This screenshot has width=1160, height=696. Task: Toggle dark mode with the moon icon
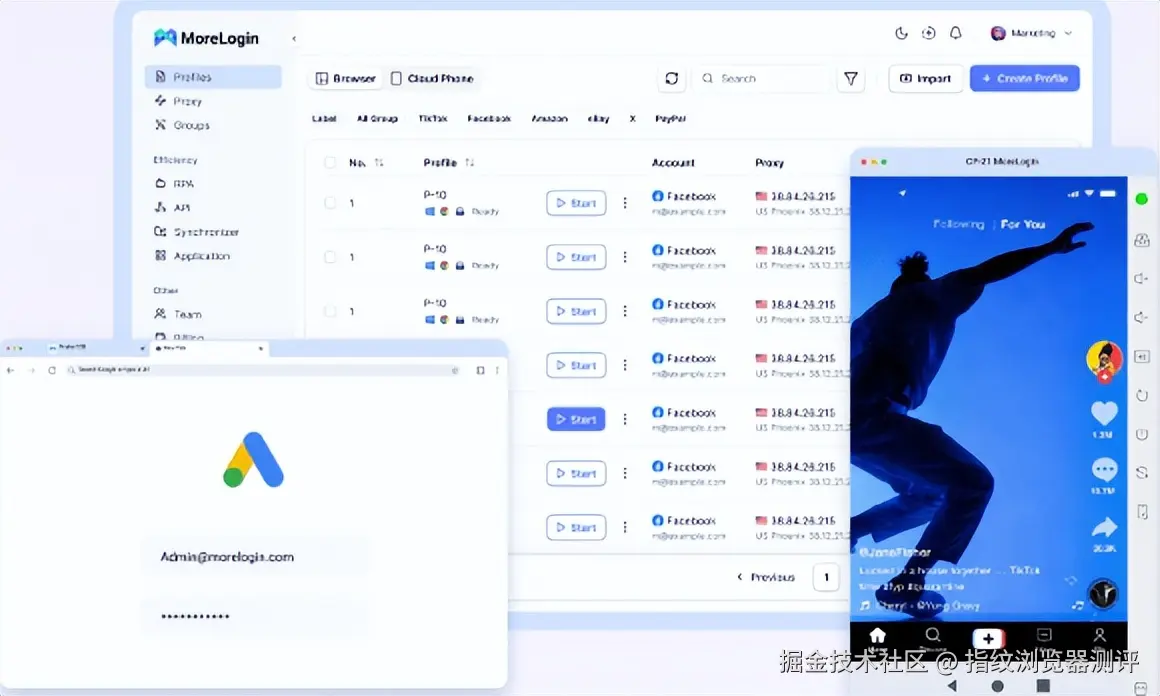click(x=901, y=33)
